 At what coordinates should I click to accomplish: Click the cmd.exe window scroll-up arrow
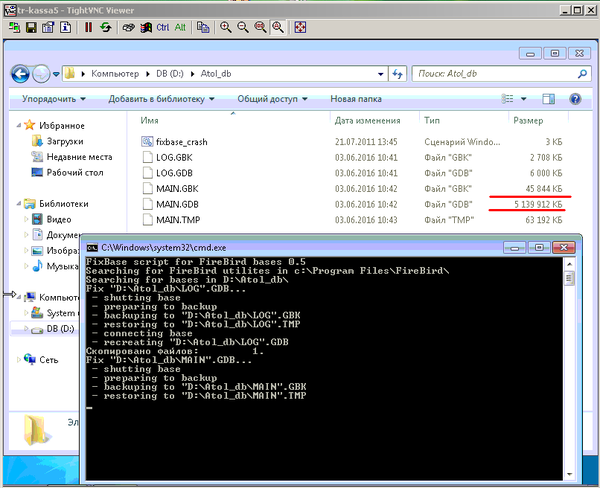(569, 264)
